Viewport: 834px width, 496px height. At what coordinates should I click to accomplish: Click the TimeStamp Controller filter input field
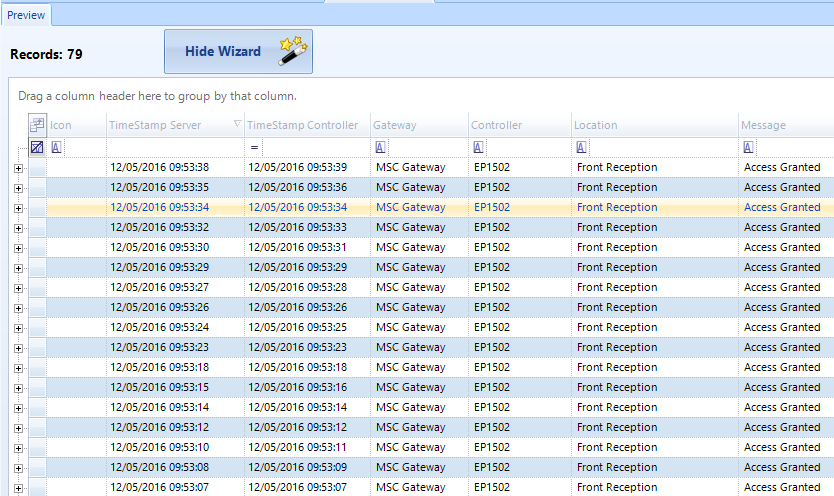316,147
